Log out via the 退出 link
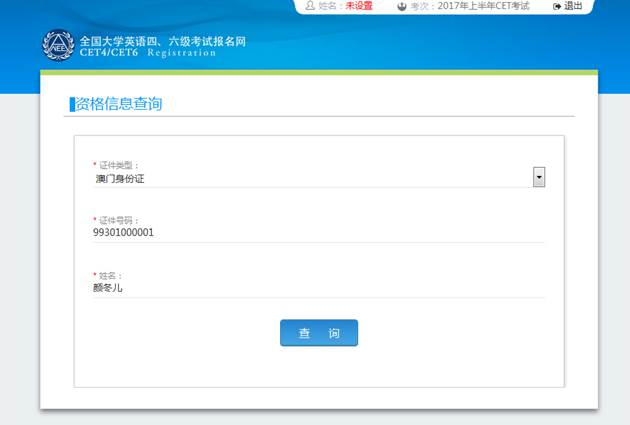 (x=573, y=6)
